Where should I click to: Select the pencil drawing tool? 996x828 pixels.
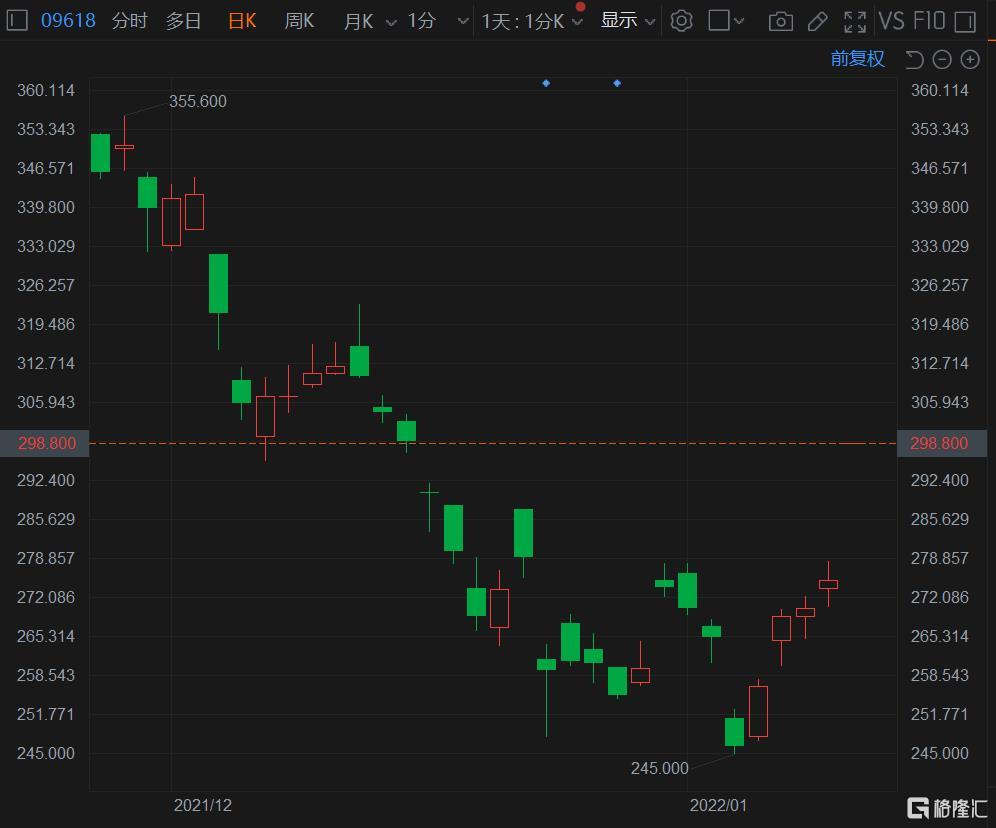click(817, 21)
